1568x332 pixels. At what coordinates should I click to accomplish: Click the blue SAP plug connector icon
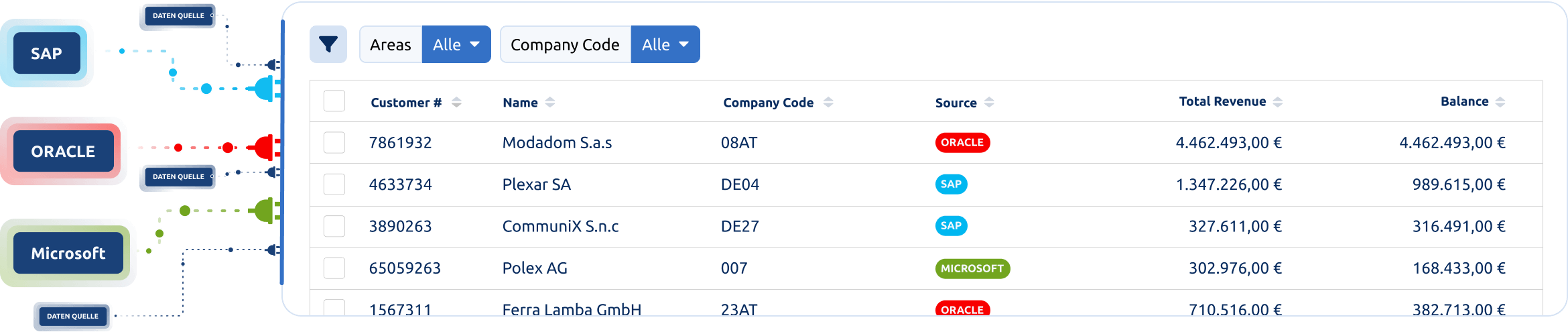tap(266, 89)
